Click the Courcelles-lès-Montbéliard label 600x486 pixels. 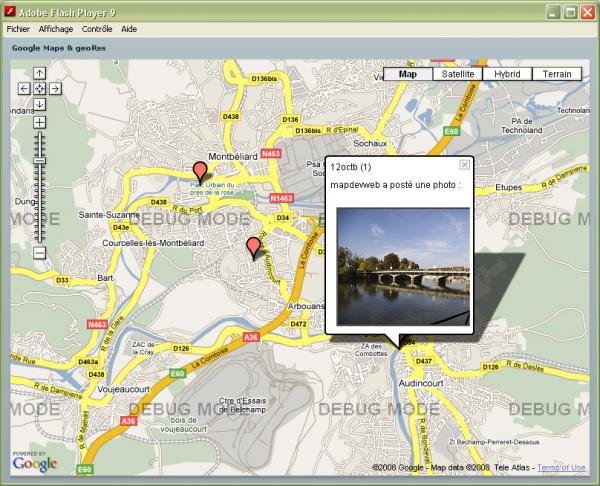coord(153,243)
